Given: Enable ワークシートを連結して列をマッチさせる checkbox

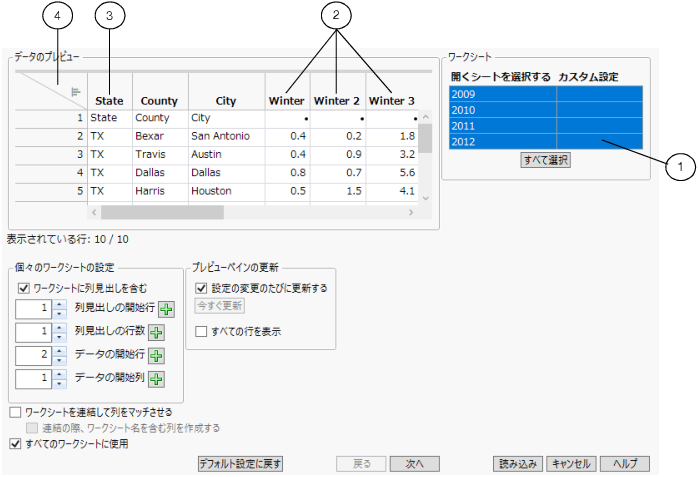Looking at the screenshot, I should 15,411.
